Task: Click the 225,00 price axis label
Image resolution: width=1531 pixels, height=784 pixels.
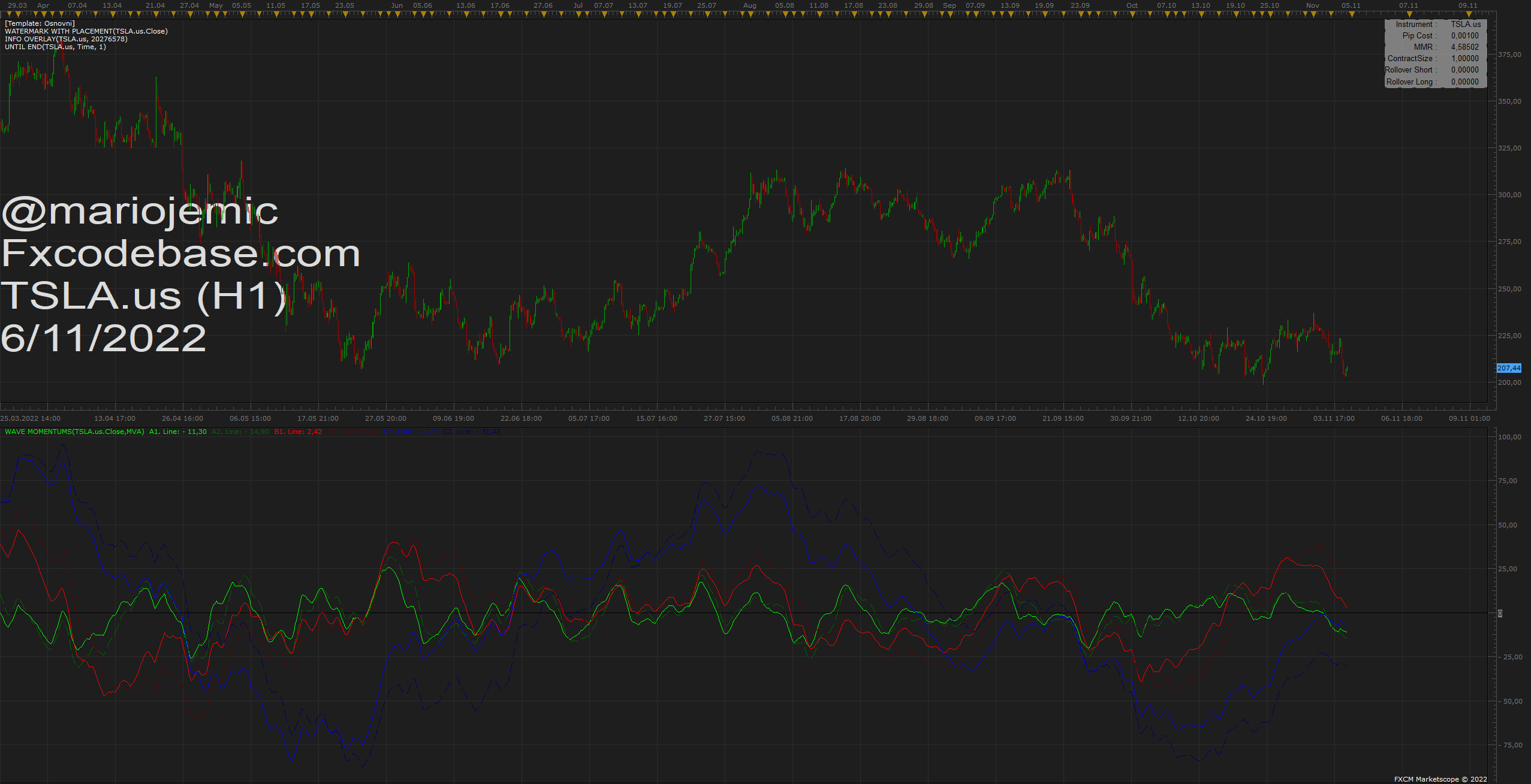Action: (x=1509, y=336)
